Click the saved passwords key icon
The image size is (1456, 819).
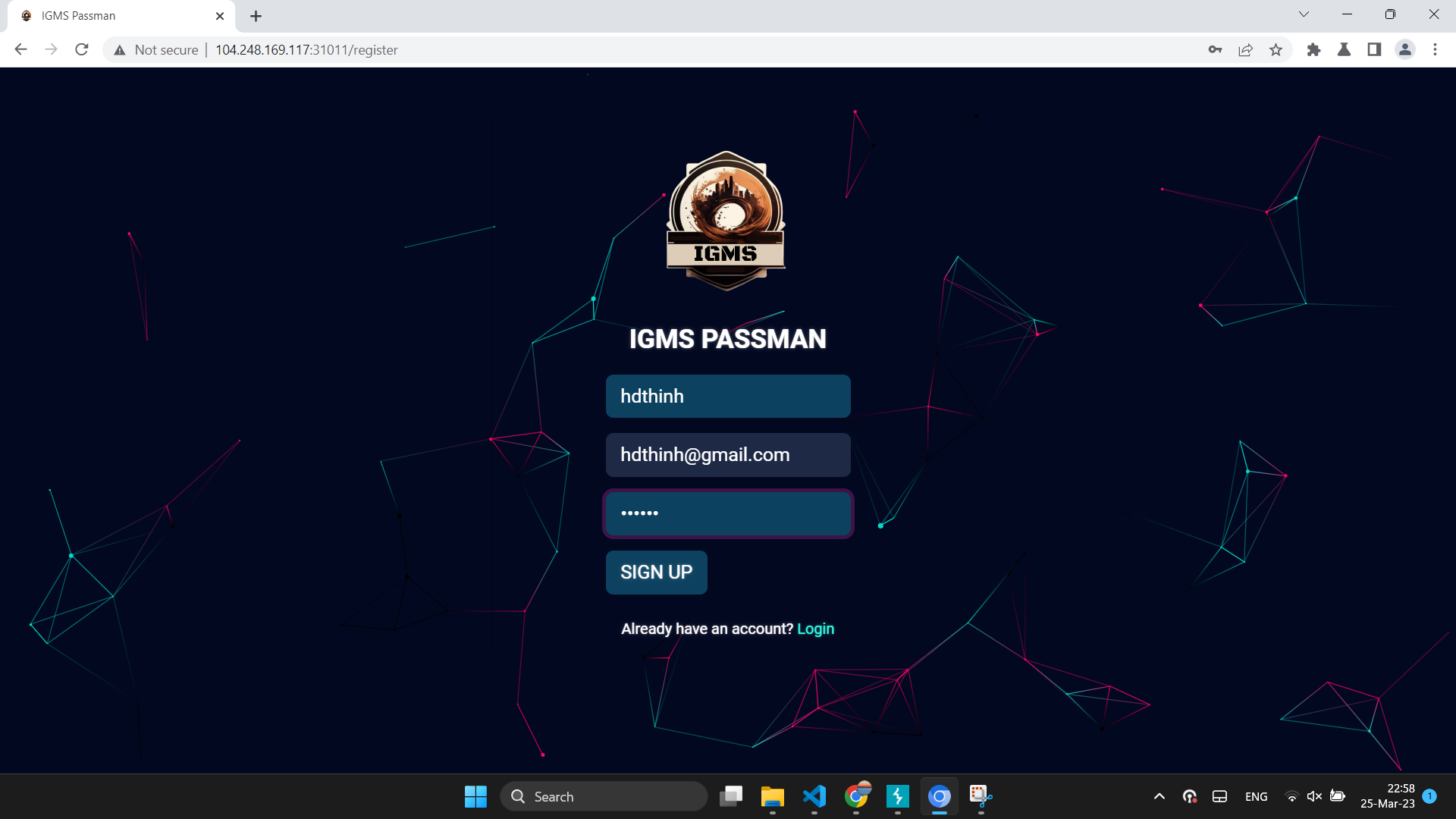[1215, 50]
